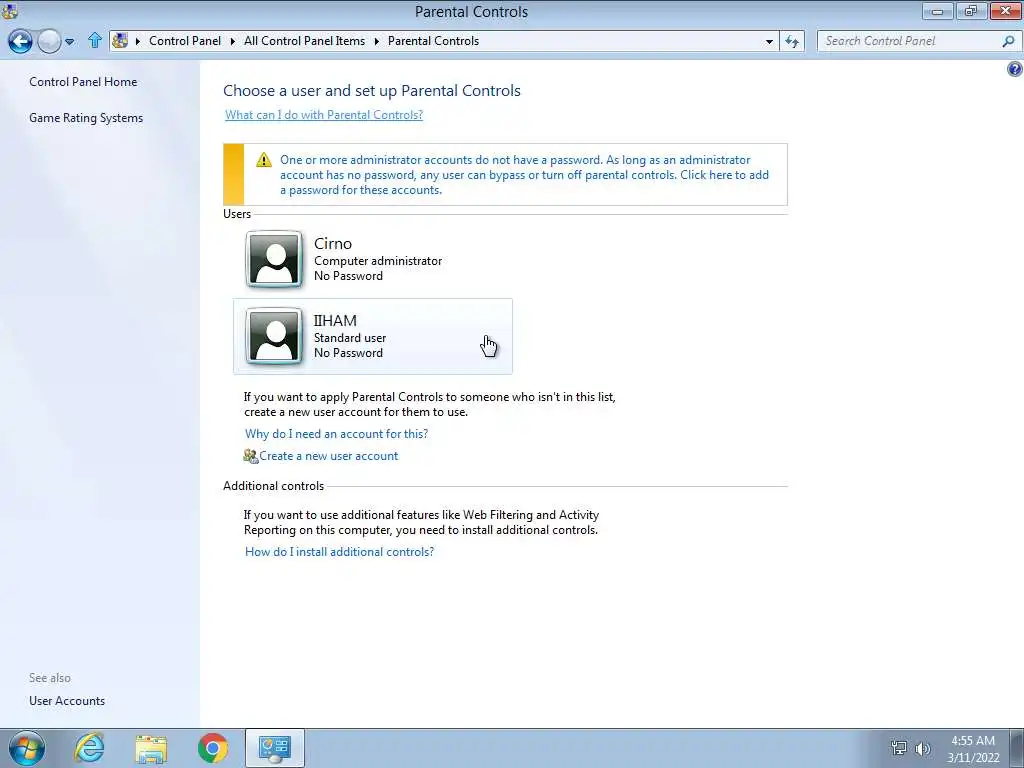Click warning message to add administrator password
Viewport: 1024px width, 768px height.
tap(524, 175)
